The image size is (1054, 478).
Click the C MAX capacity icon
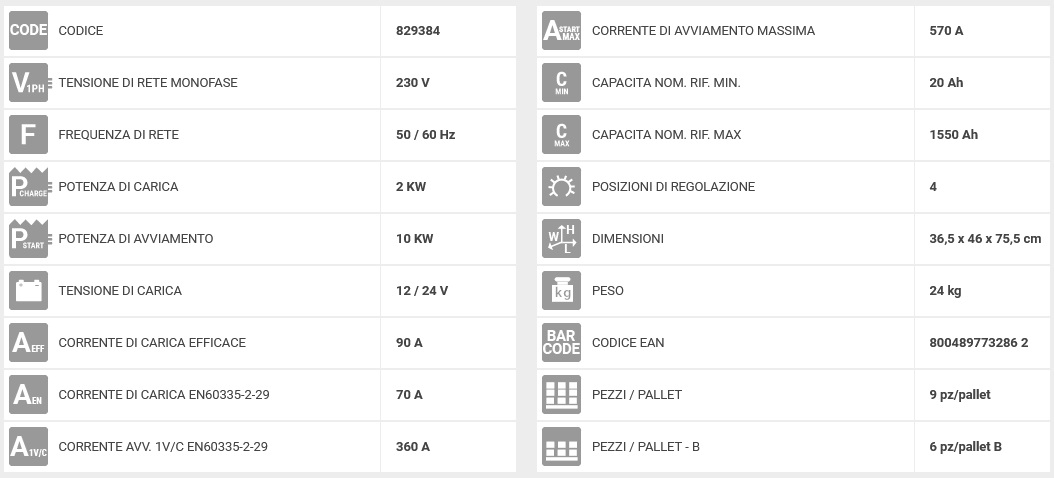click(x=561, y=135)
